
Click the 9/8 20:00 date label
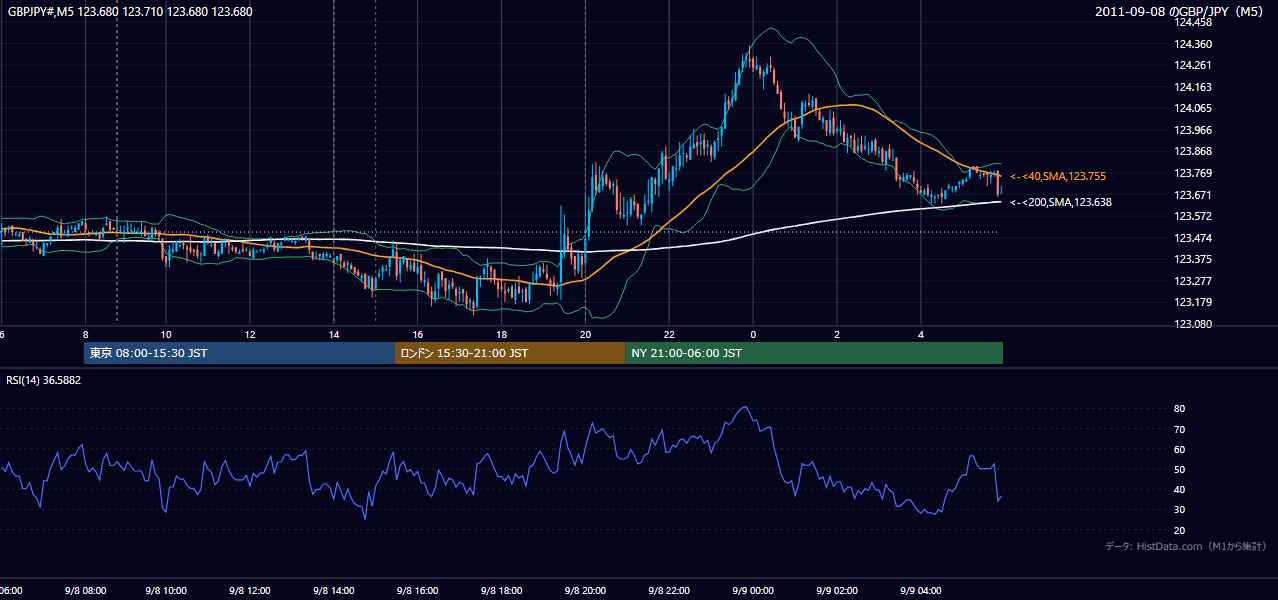coord(586,591)
